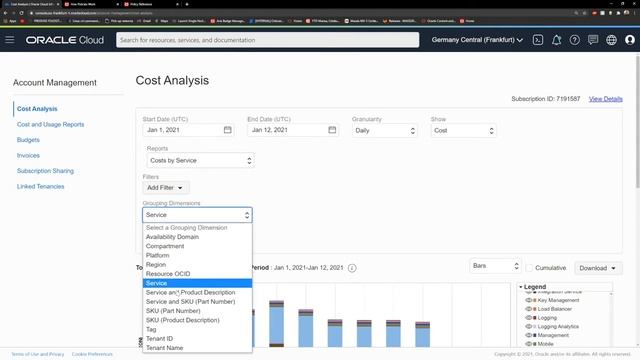Choose Service and SKU (Part Number) option
This screenshot has height=360, width=640.
[197, 302]
